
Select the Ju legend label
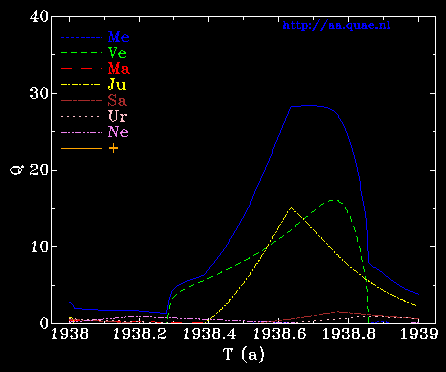tap(117, 85)
